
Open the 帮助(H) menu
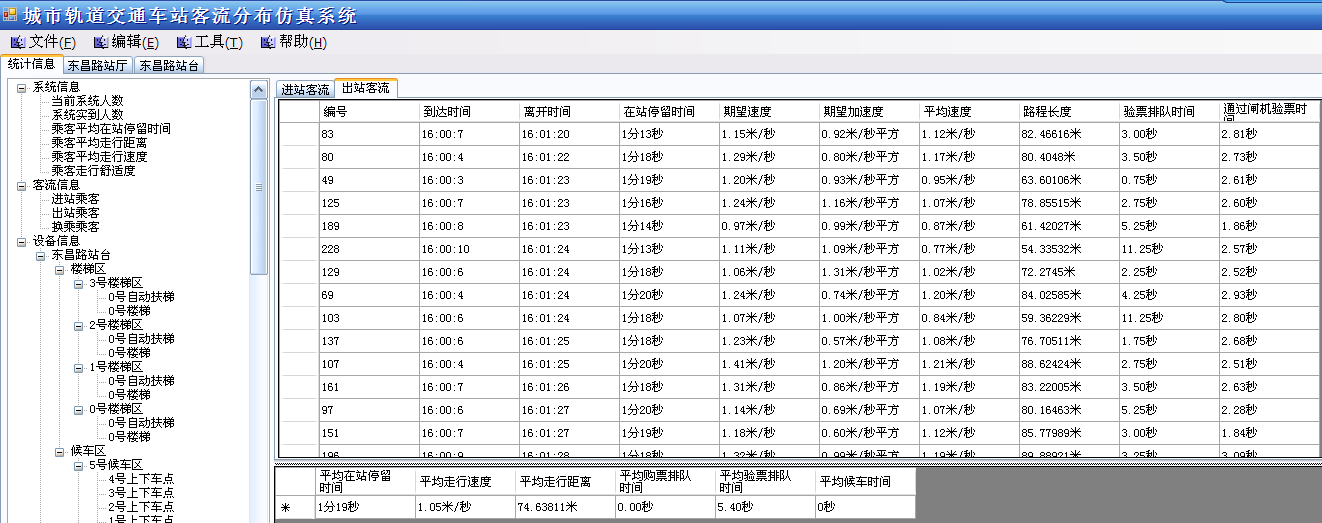pos(293,42)
